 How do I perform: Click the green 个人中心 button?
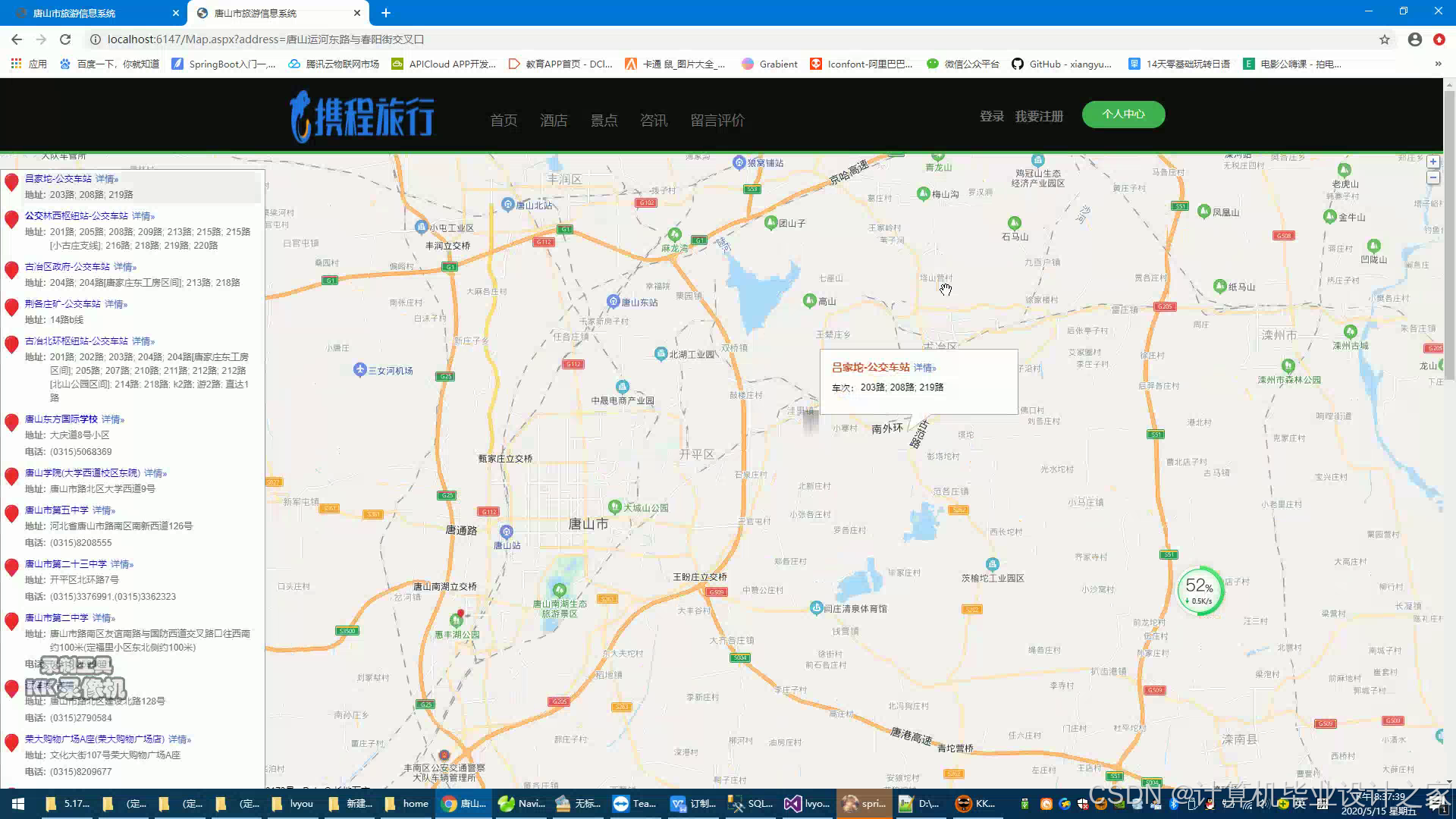pyautogui.click(x=1123, y=115)
